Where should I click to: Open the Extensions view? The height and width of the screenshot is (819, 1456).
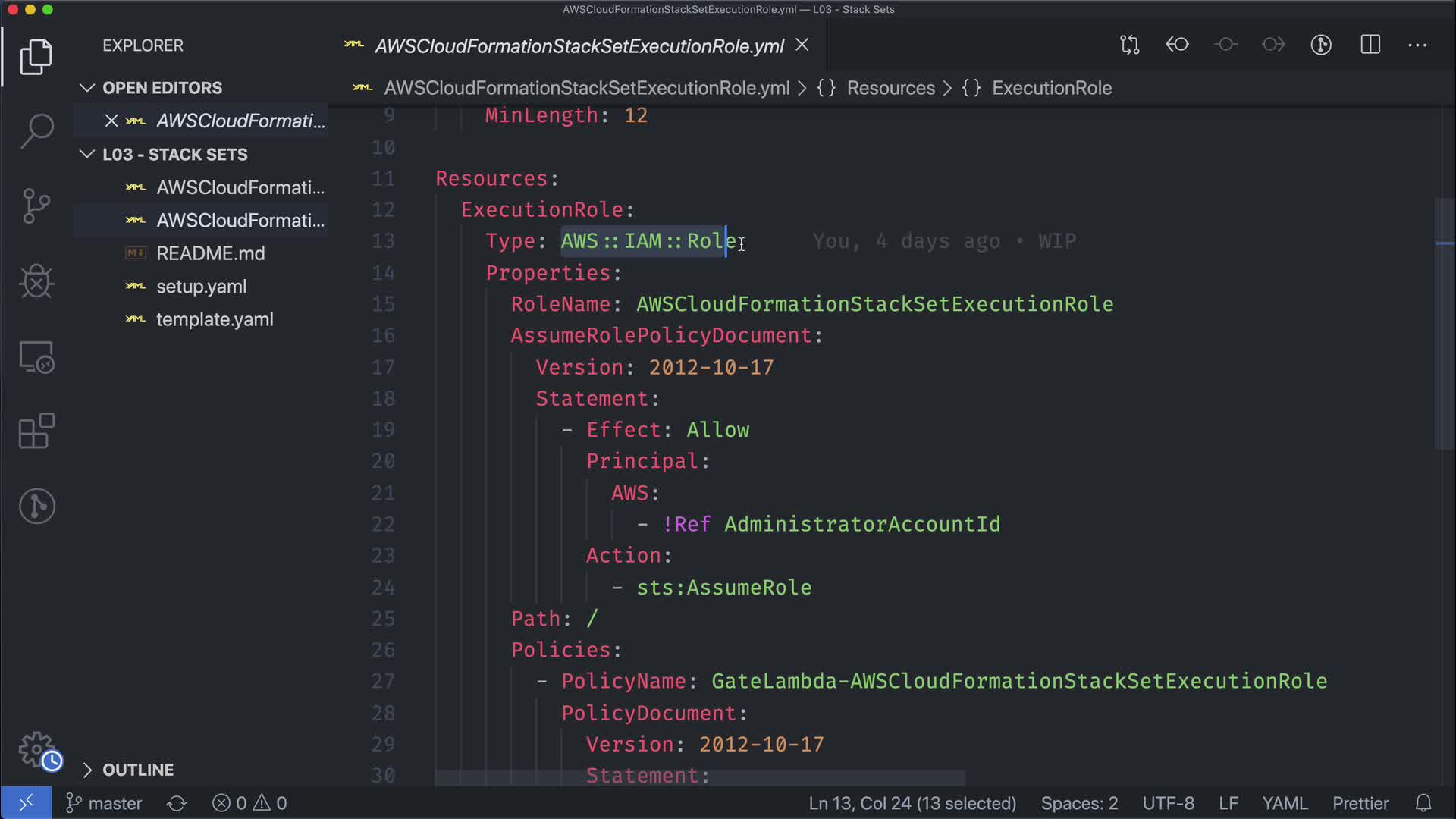tap(36, 431)
